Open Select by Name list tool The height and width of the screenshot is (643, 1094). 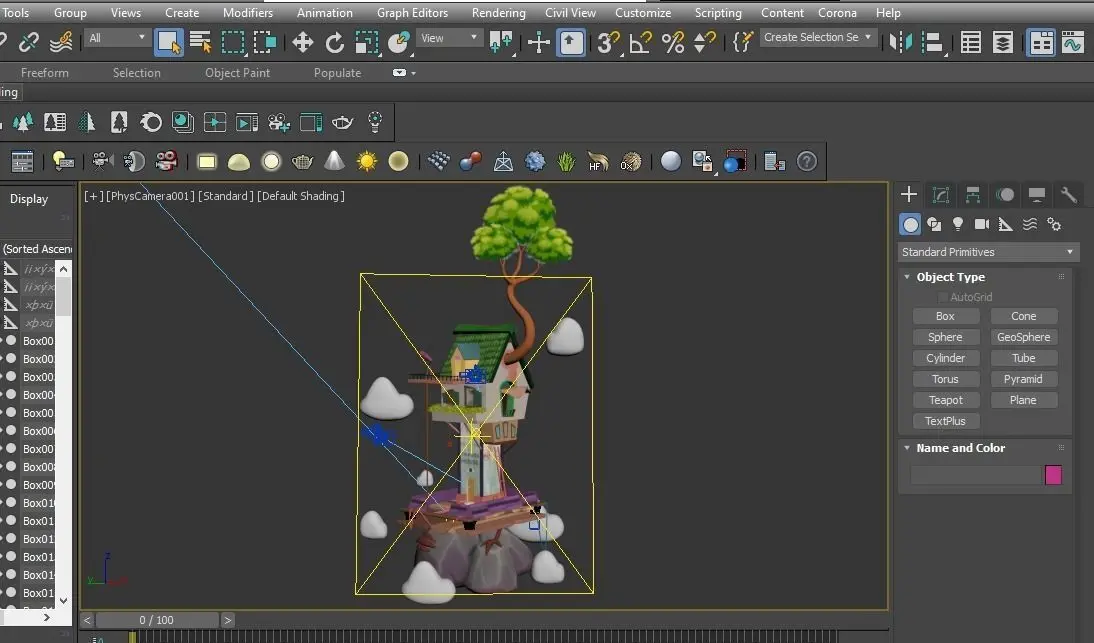[x=201, y=43]
